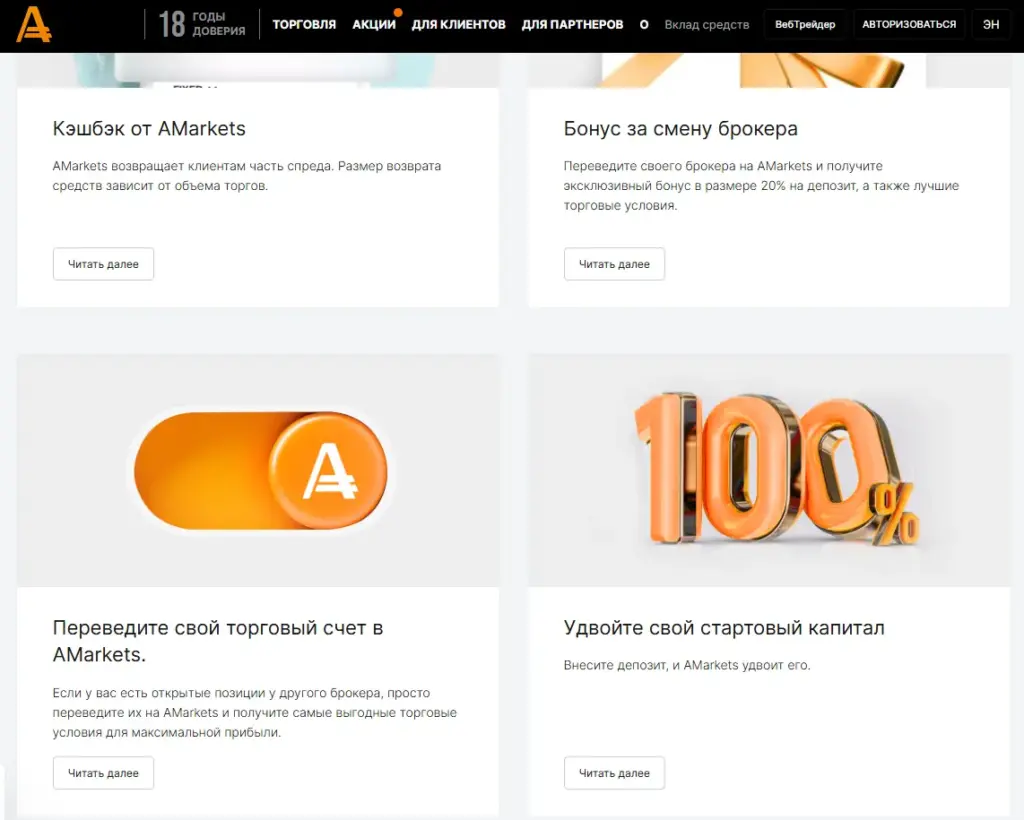1024x820 pixels.
Task: Open the О menu item
Action: tap(643, 24)
